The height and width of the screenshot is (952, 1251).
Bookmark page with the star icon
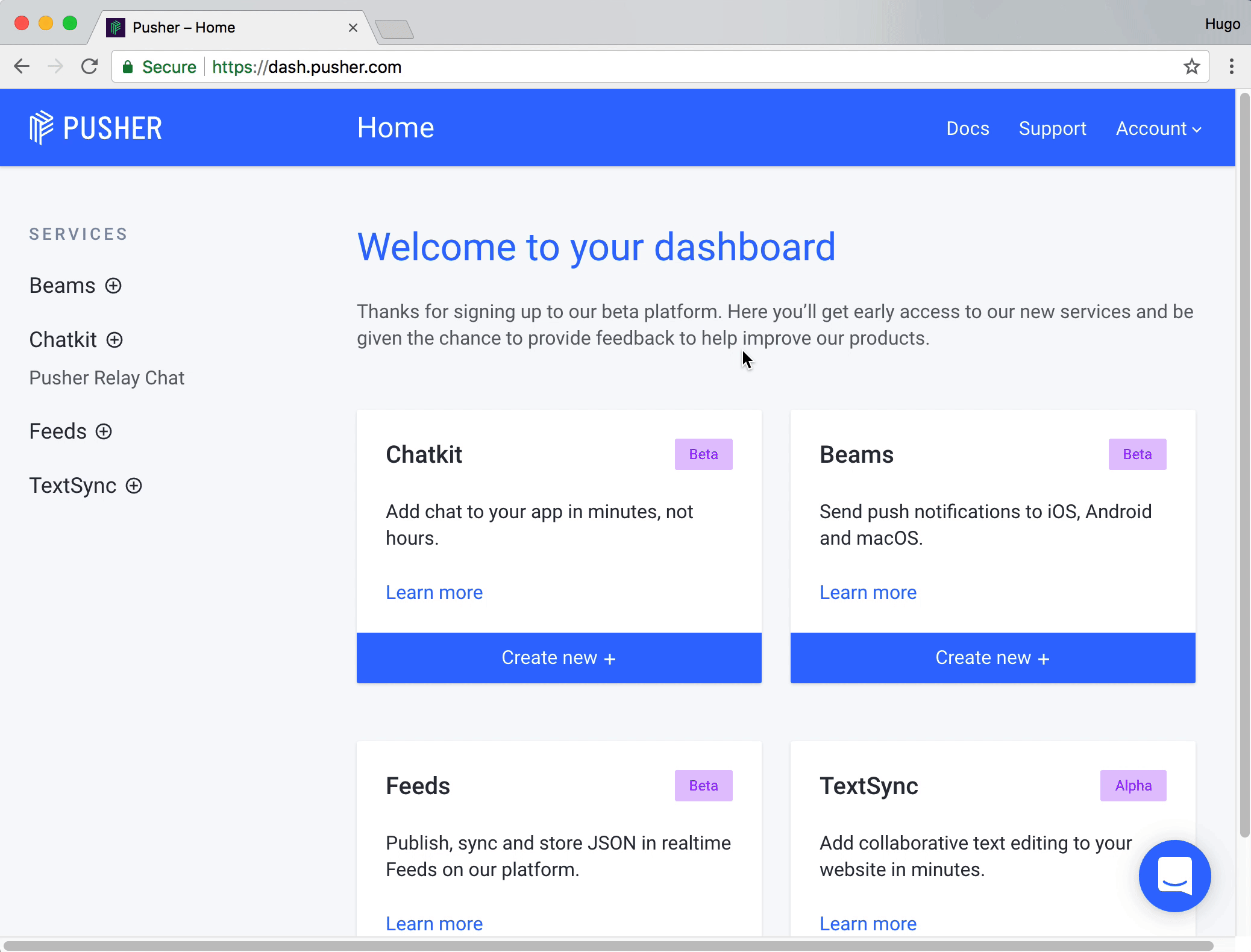coord(1191,67)
